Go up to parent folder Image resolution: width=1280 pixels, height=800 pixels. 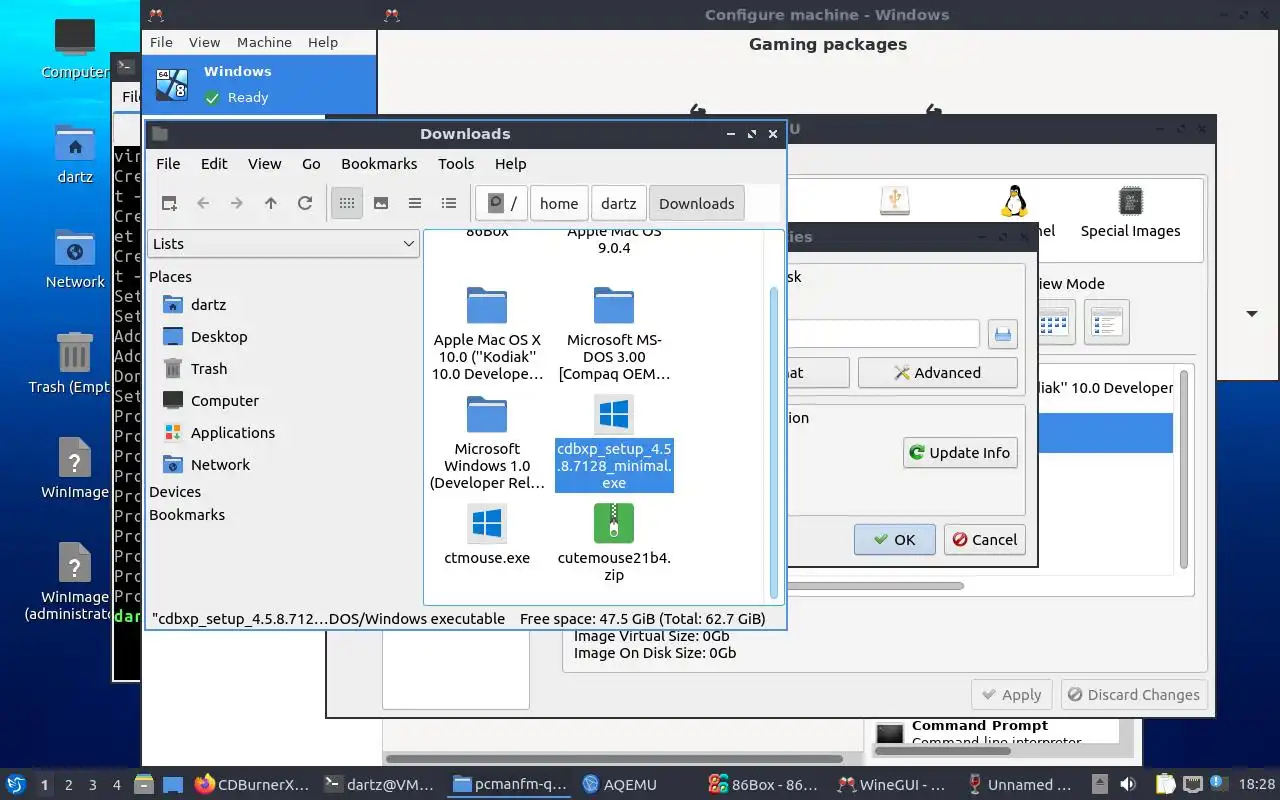(271, 203)
